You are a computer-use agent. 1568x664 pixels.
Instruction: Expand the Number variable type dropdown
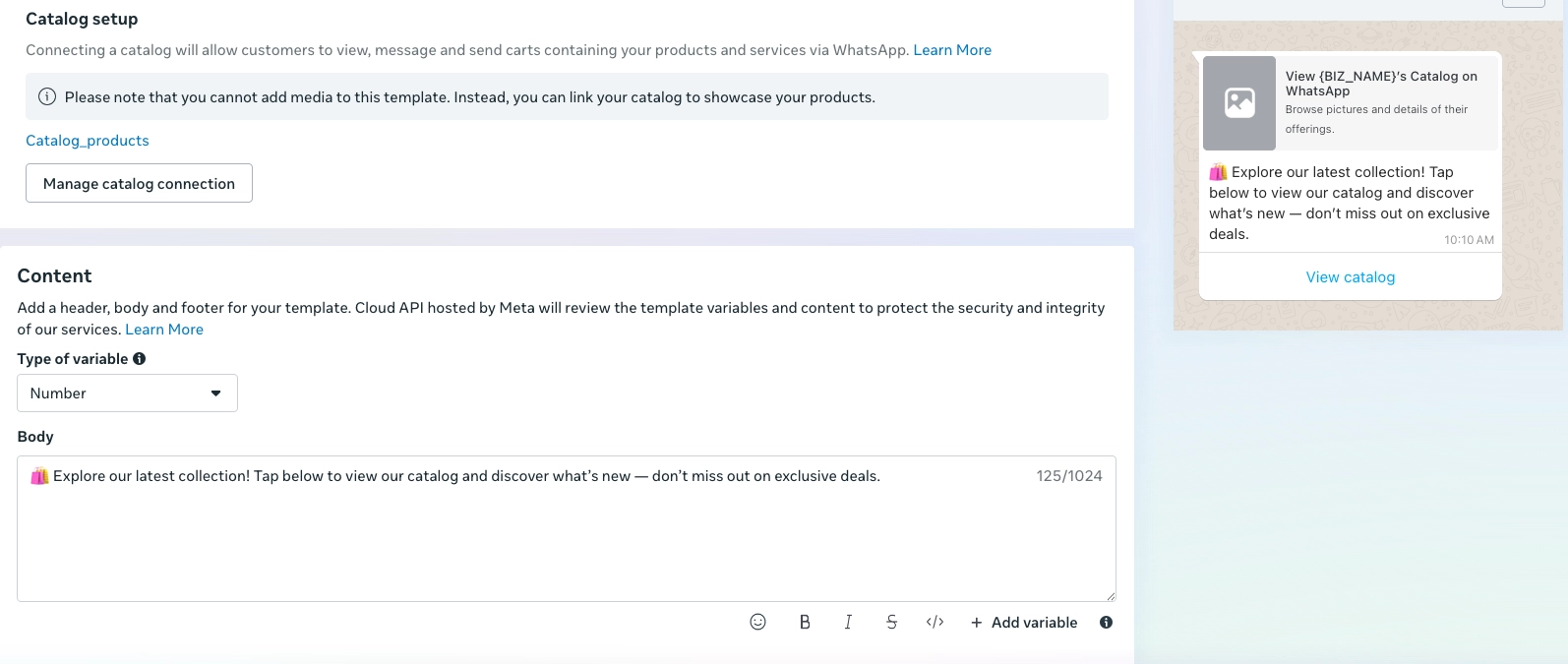pos(127,393)
